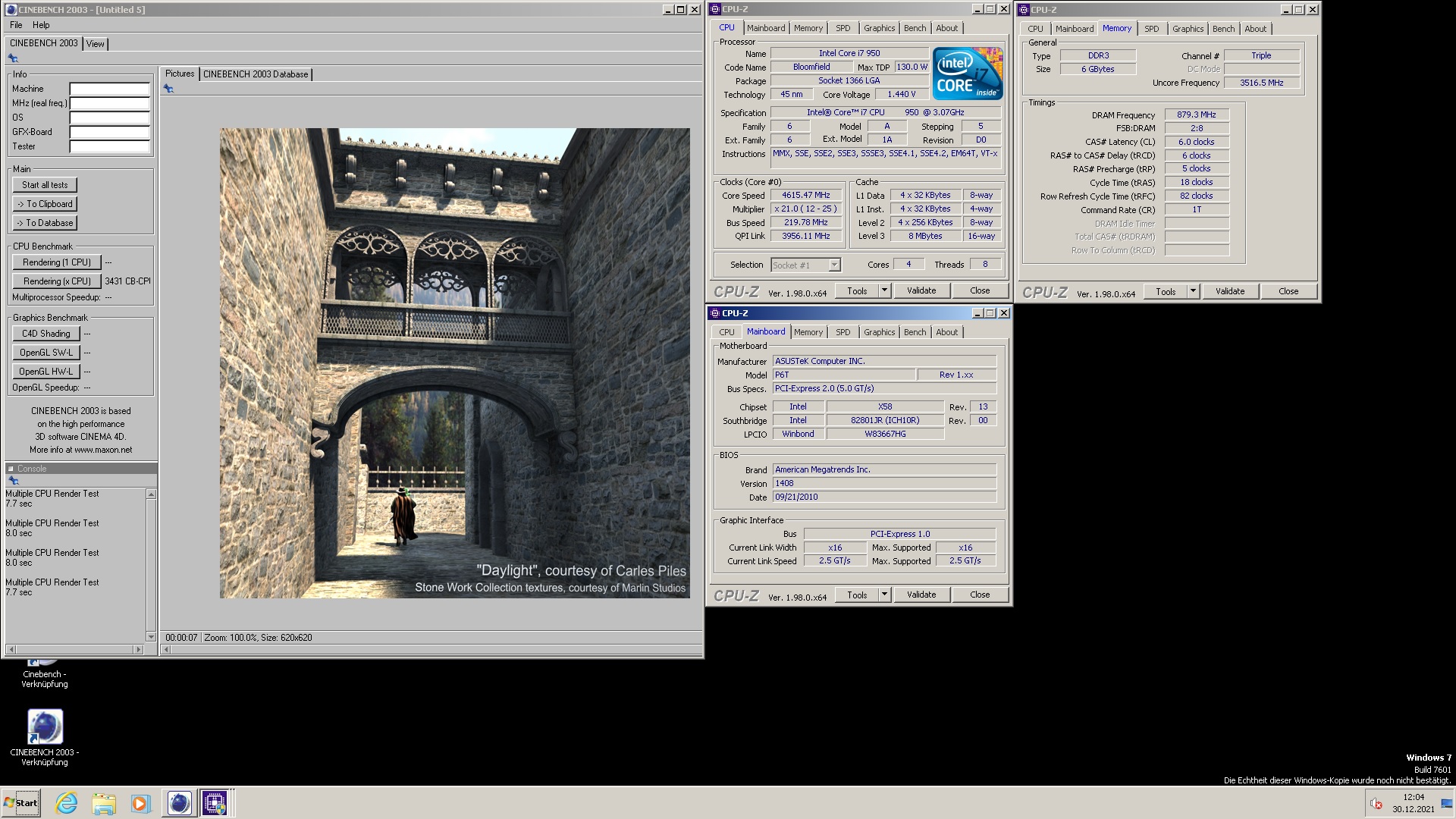Screen dimensions: 1456x819
Task: Launch Internet Explorer from taskbar
Action: [x=67, y=803]
